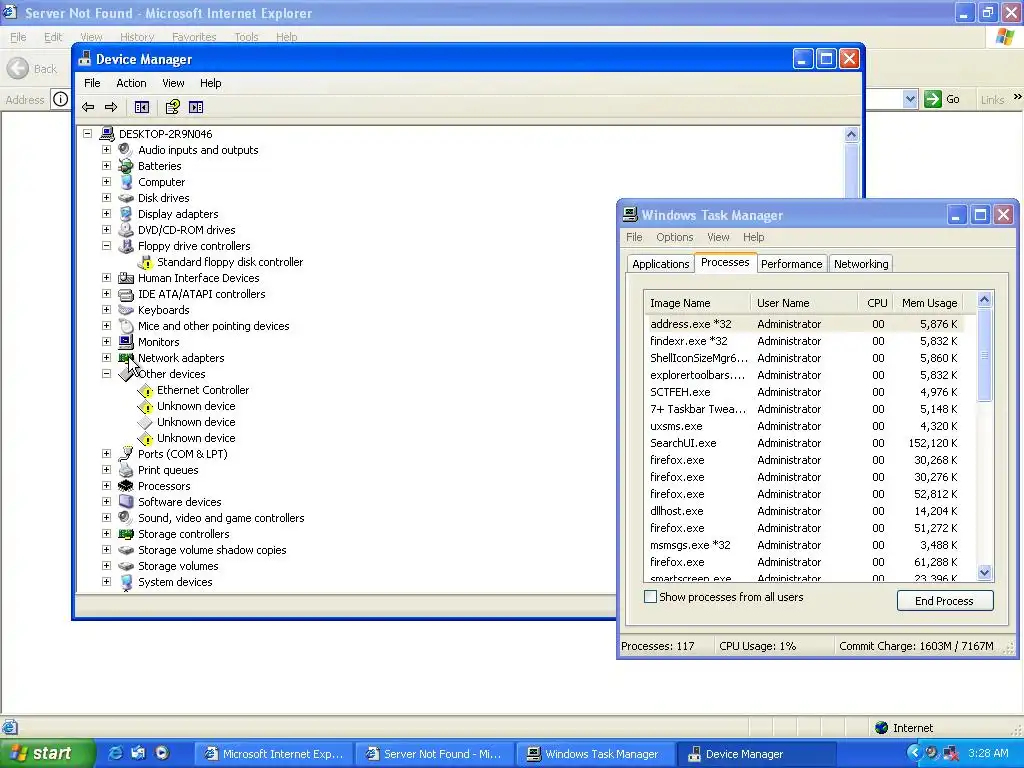Select the Storage volume shadow copies item

coord(212,550)
